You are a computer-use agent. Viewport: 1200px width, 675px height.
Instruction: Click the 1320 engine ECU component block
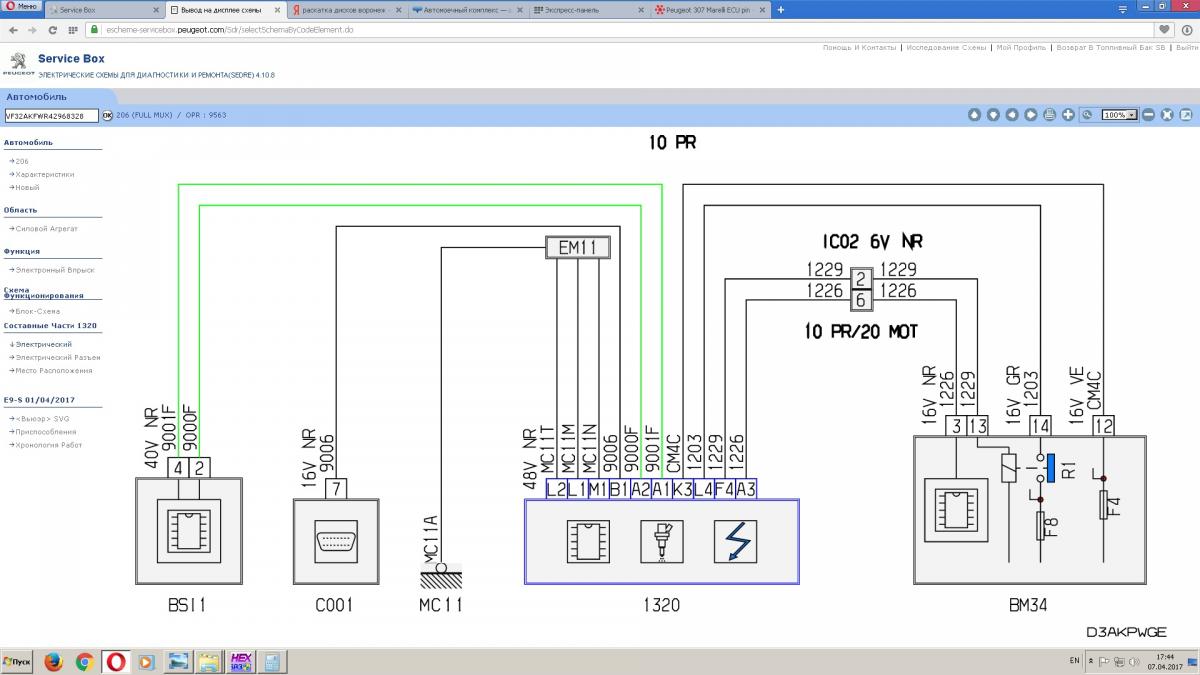(661, 541)
